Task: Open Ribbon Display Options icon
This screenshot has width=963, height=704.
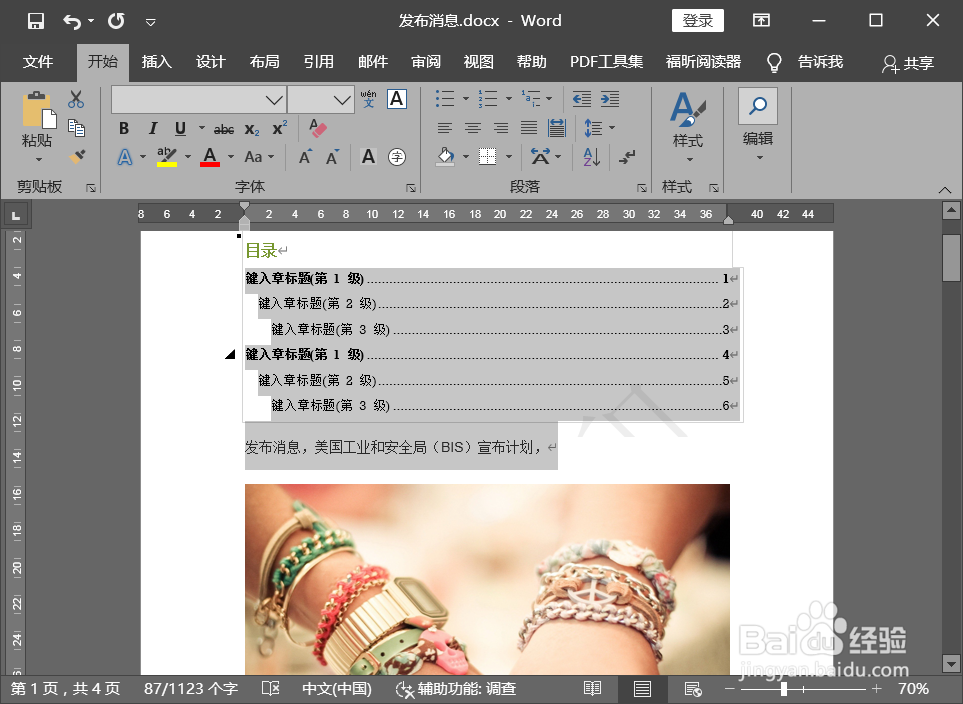Action: tap(762, 20)
